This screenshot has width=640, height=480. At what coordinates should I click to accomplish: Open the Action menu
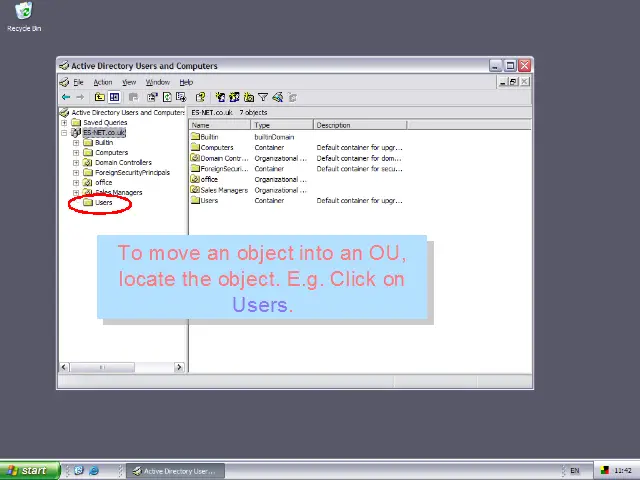(x=102, y=82)
